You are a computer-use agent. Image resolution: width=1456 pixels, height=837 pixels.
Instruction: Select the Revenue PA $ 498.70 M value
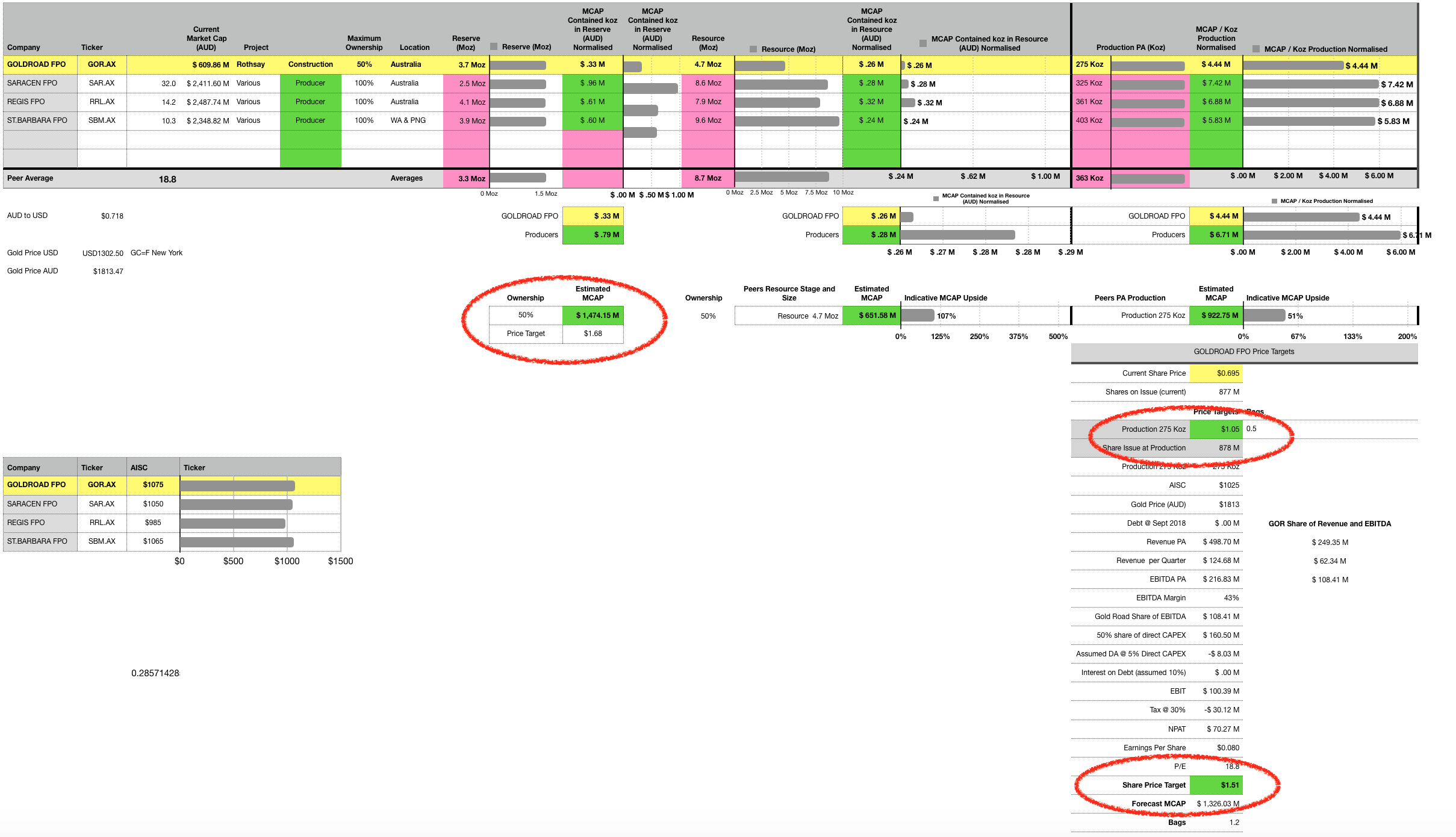point(1221,542)
